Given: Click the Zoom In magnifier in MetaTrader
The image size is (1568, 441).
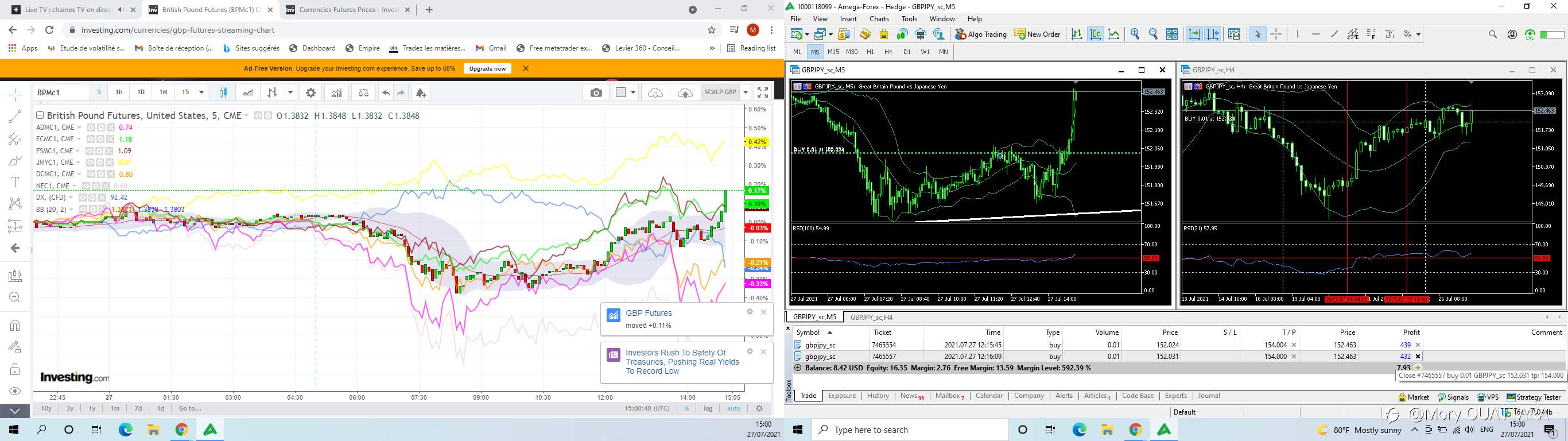Looking at the screenshot, I should 1135,34.
